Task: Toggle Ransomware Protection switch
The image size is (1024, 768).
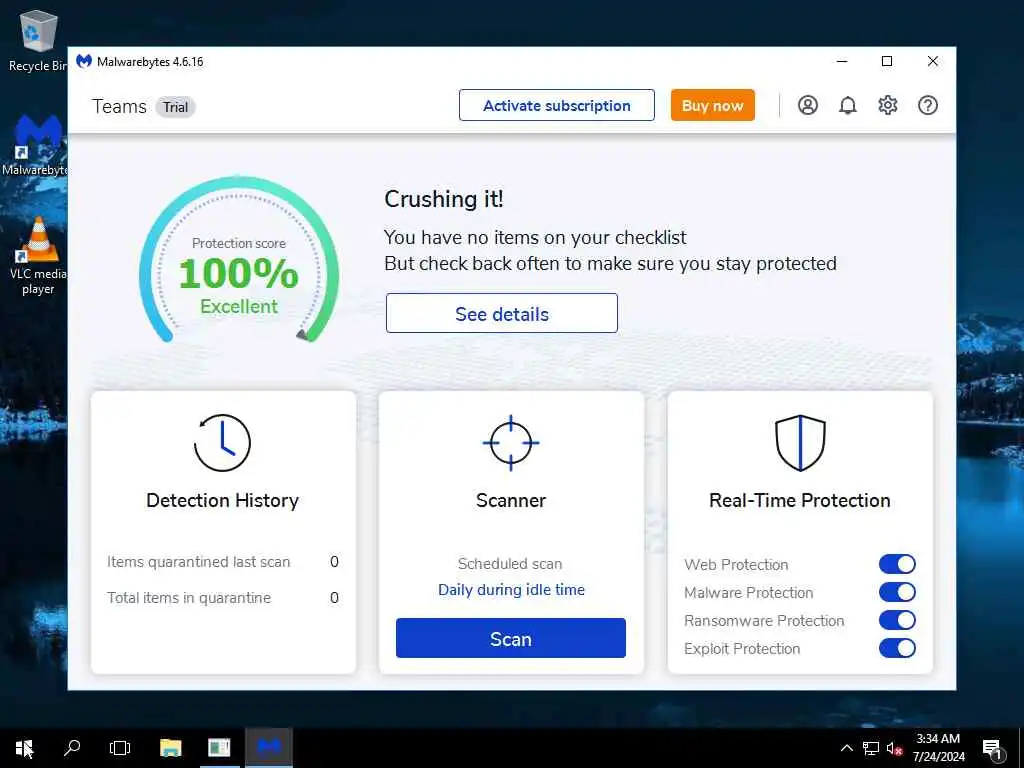Action: click(x=897, y=620)
